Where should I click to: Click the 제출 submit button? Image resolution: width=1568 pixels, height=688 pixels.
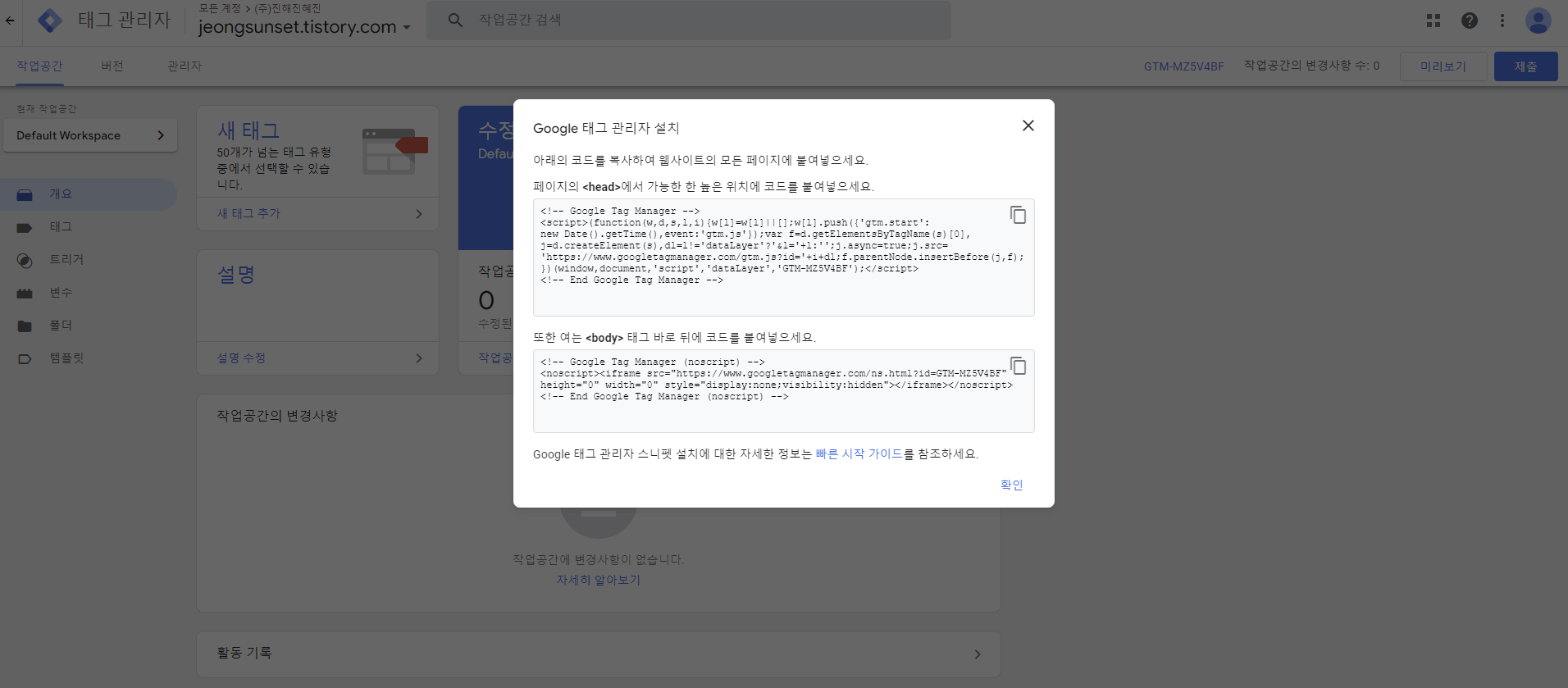(1525, 66)
